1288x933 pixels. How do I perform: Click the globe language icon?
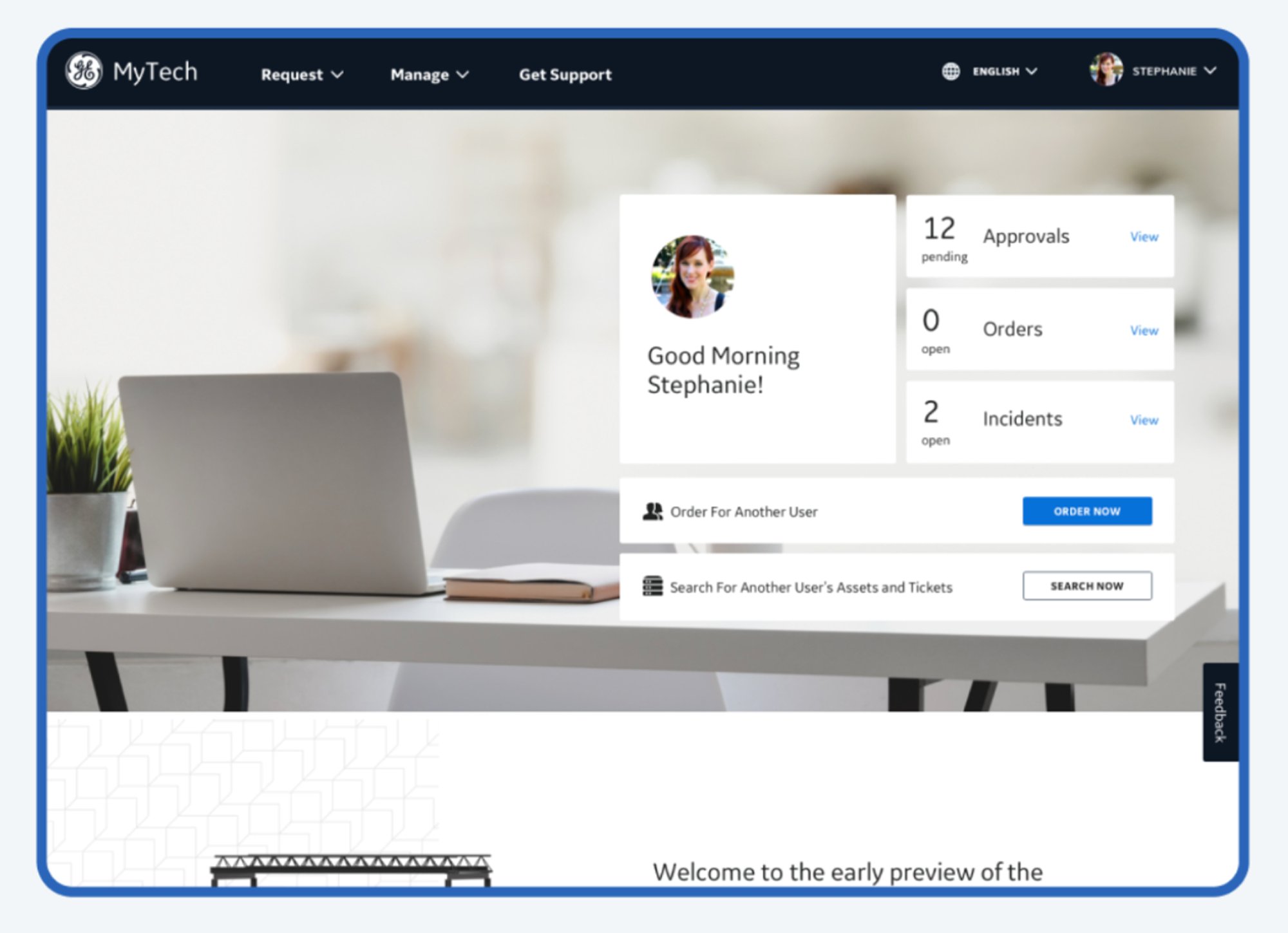[950, 71]
